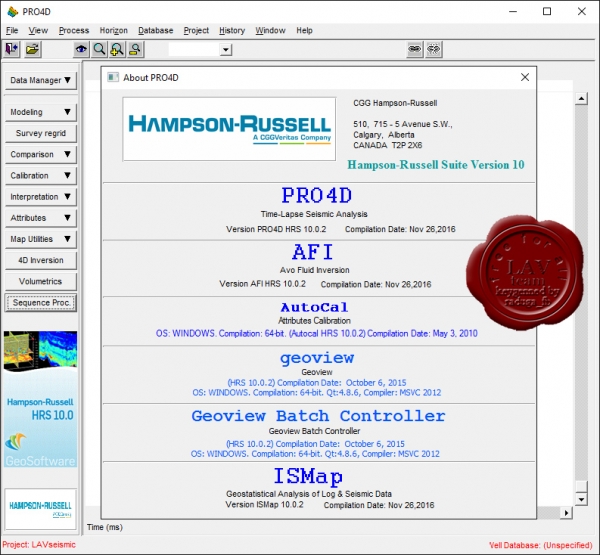Expand the Attributes dropdown button
This screenshot has height=555, width=600.
[41, 218]
